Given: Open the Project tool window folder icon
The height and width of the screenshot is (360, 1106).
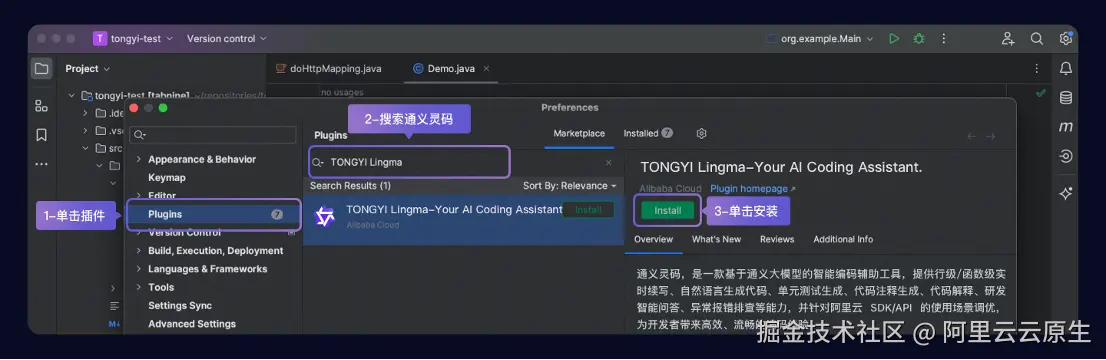Looking at the screenshot, I should pos(42,68).
